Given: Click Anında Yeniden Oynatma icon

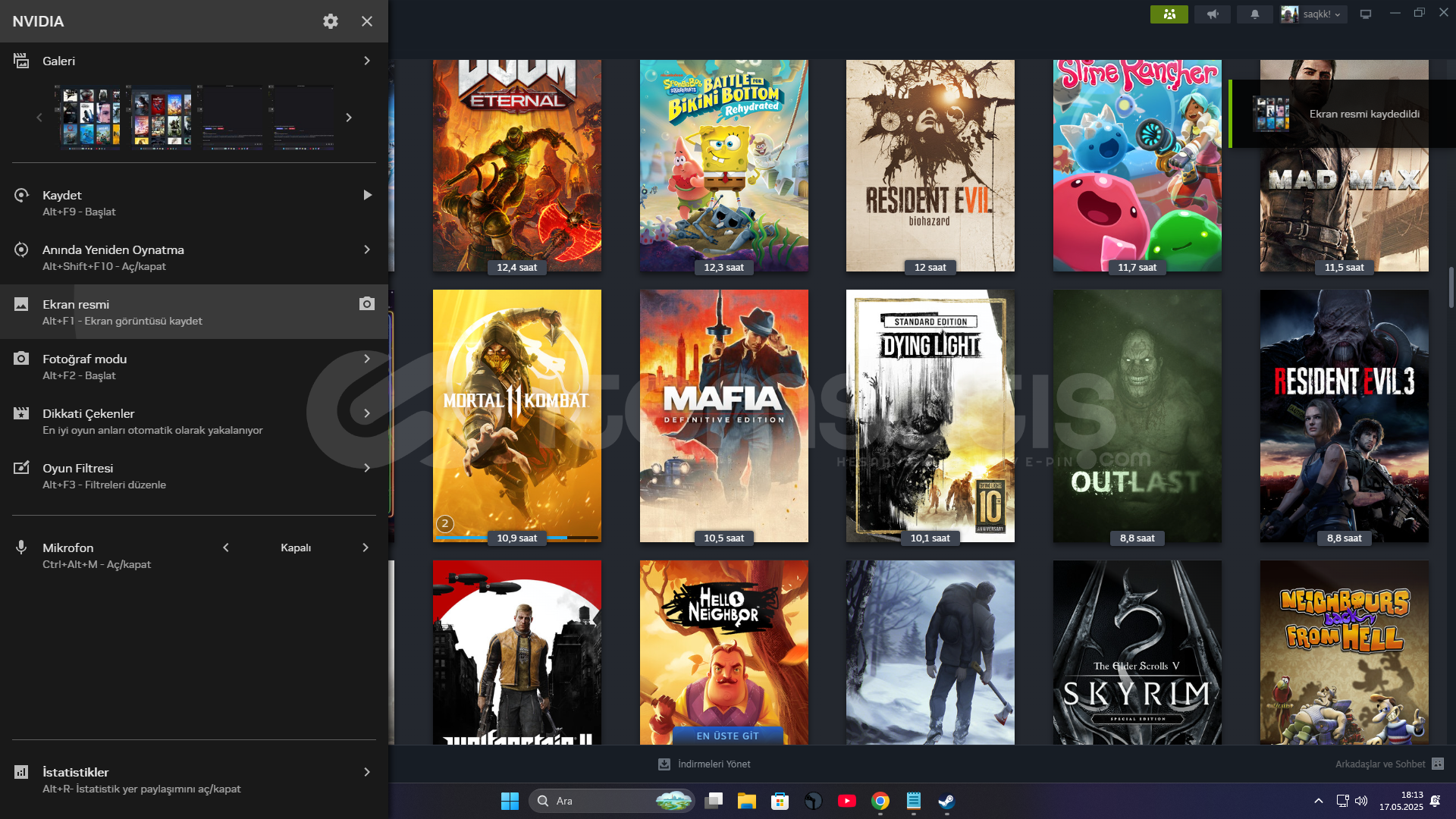Looking at the screenshot, I should [x=21, y=249].
